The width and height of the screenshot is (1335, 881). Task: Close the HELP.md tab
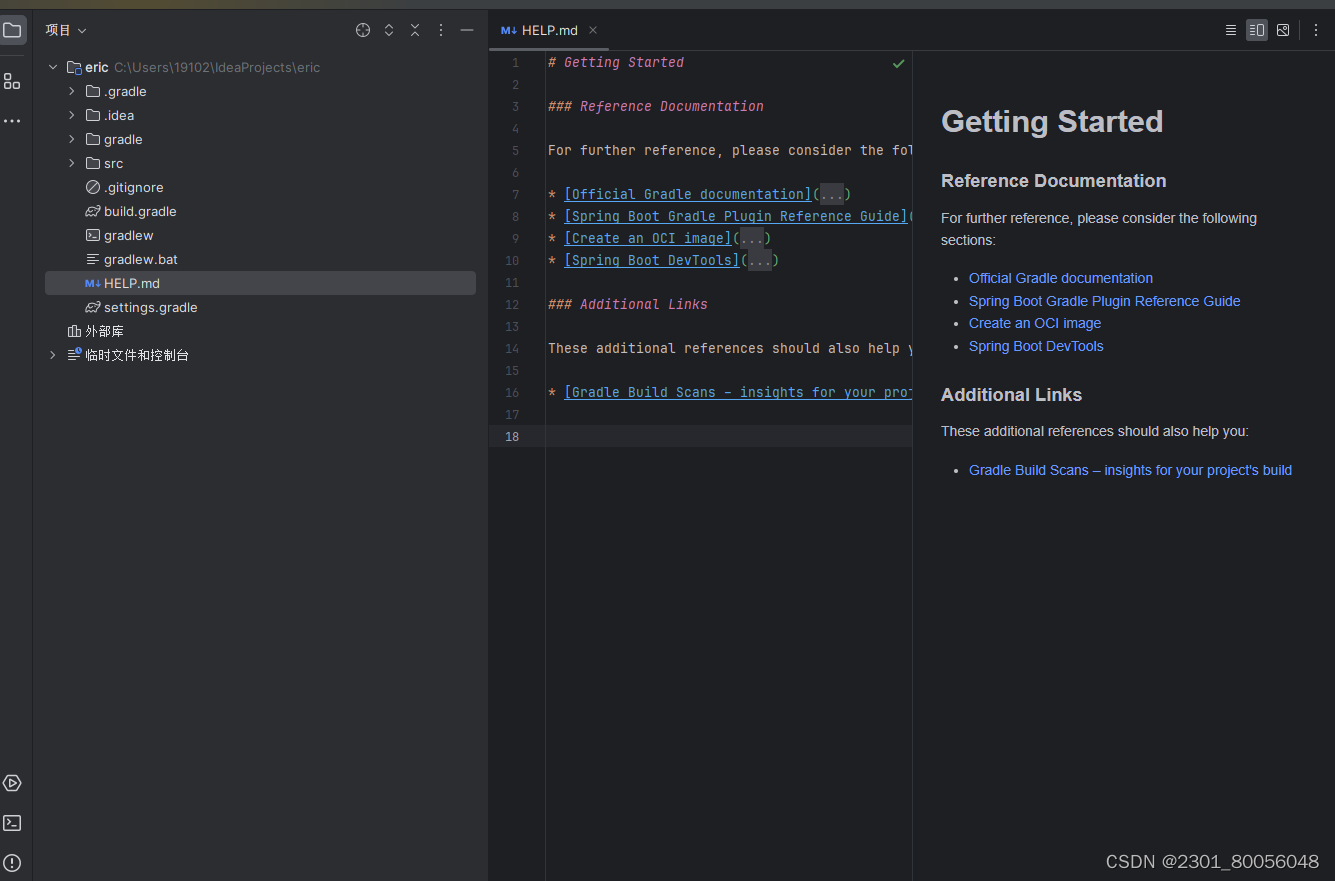[593, 30]
